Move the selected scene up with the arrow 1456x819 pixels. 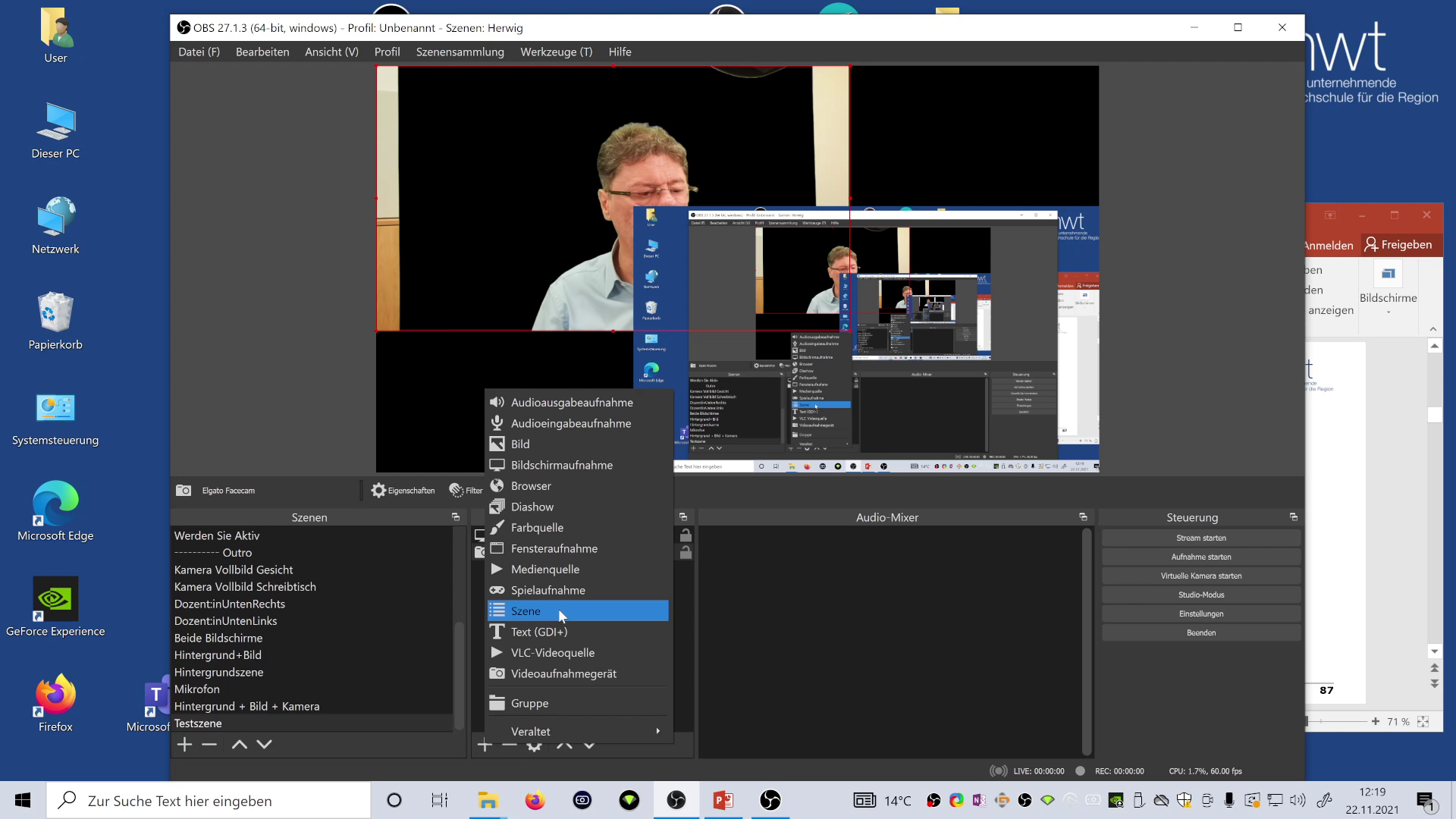[239, 744]
